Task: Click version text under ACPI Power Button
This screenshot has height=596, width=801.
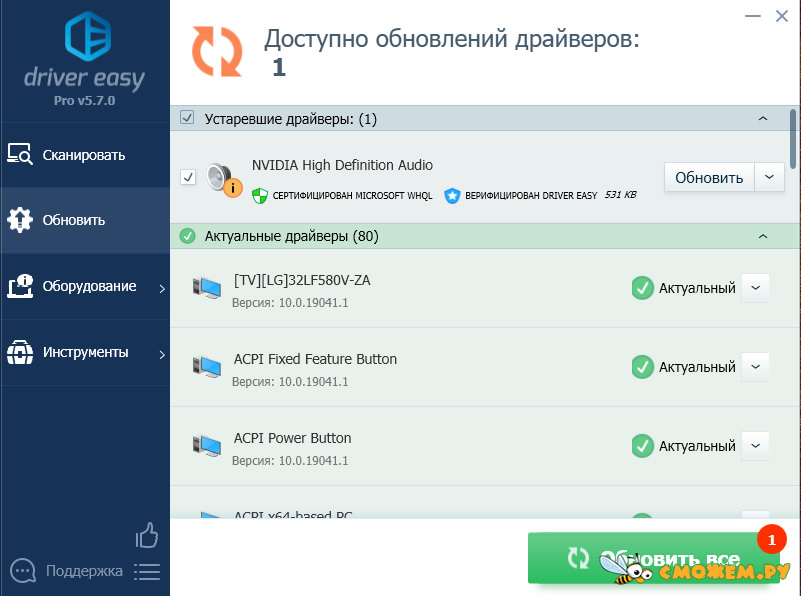Action: (290, 461)
